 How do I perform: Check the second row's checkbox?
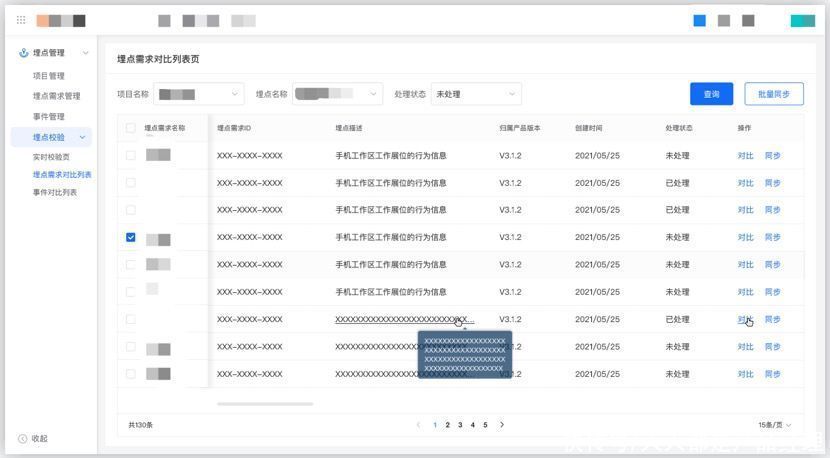tap(130, 183)
